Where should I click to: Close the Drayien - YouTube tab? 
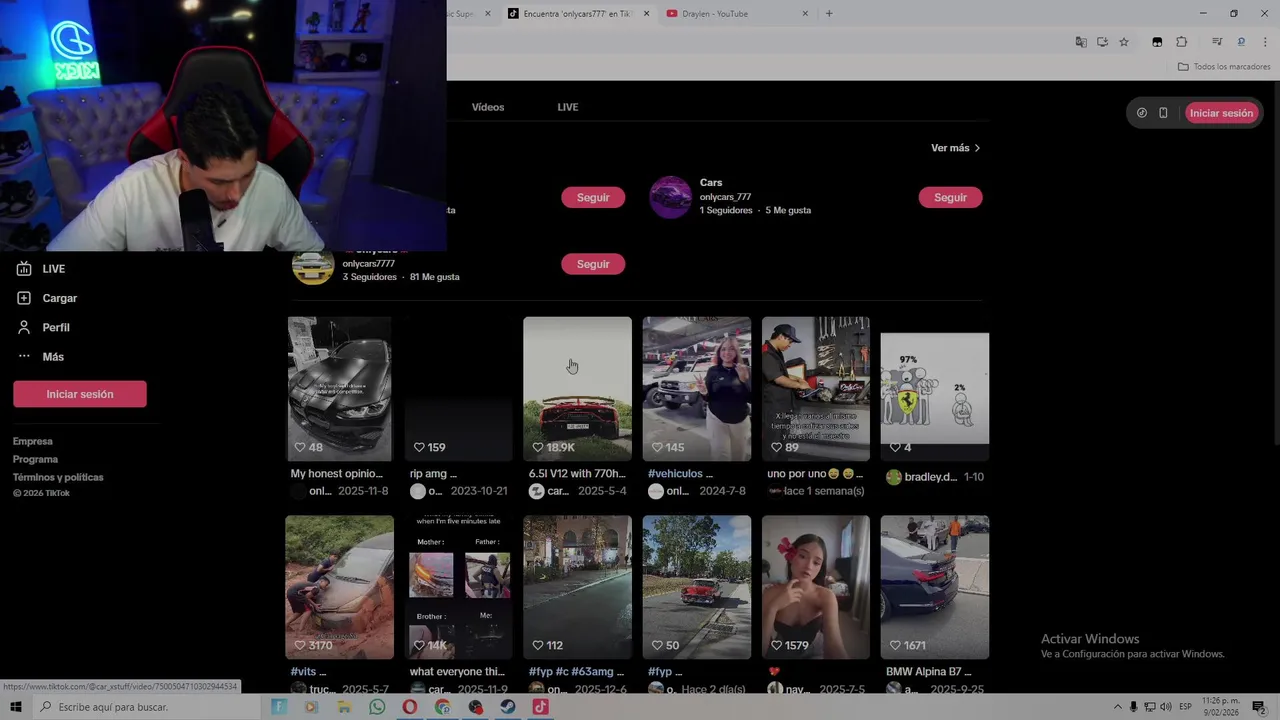[805, 13]
